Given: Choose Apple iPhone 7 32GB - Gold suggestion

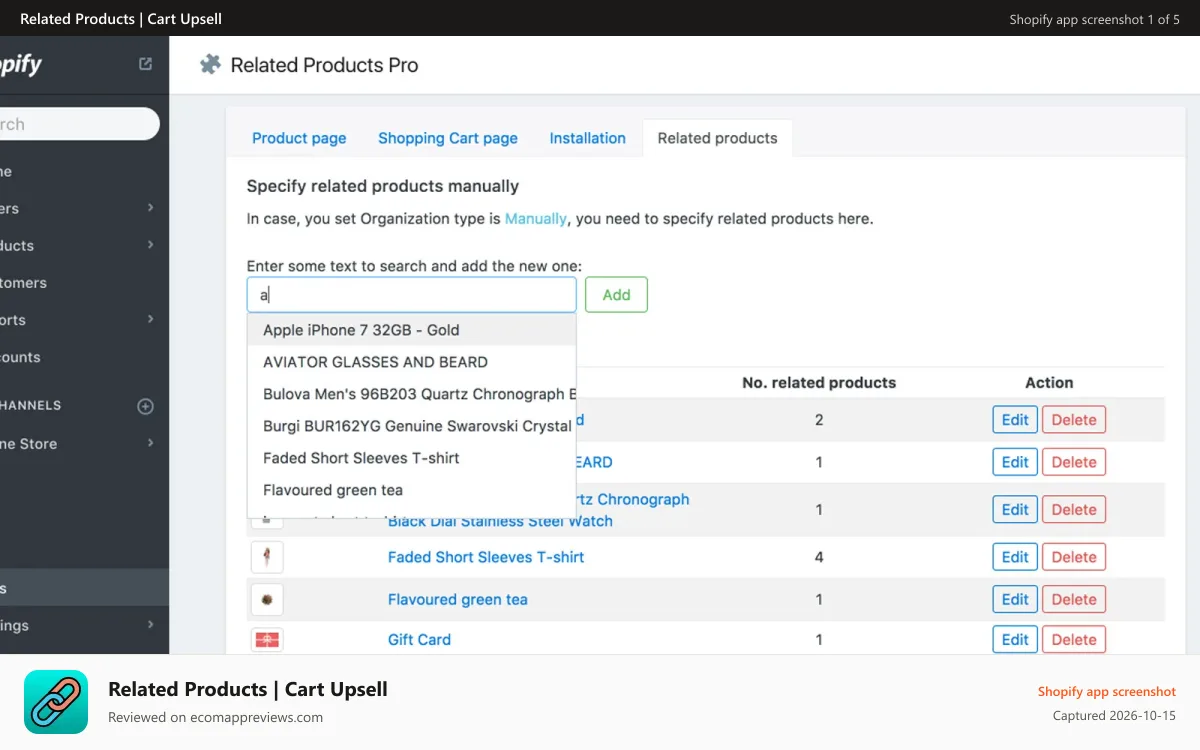Looking at the screenshot, I should tap(412, 330).
